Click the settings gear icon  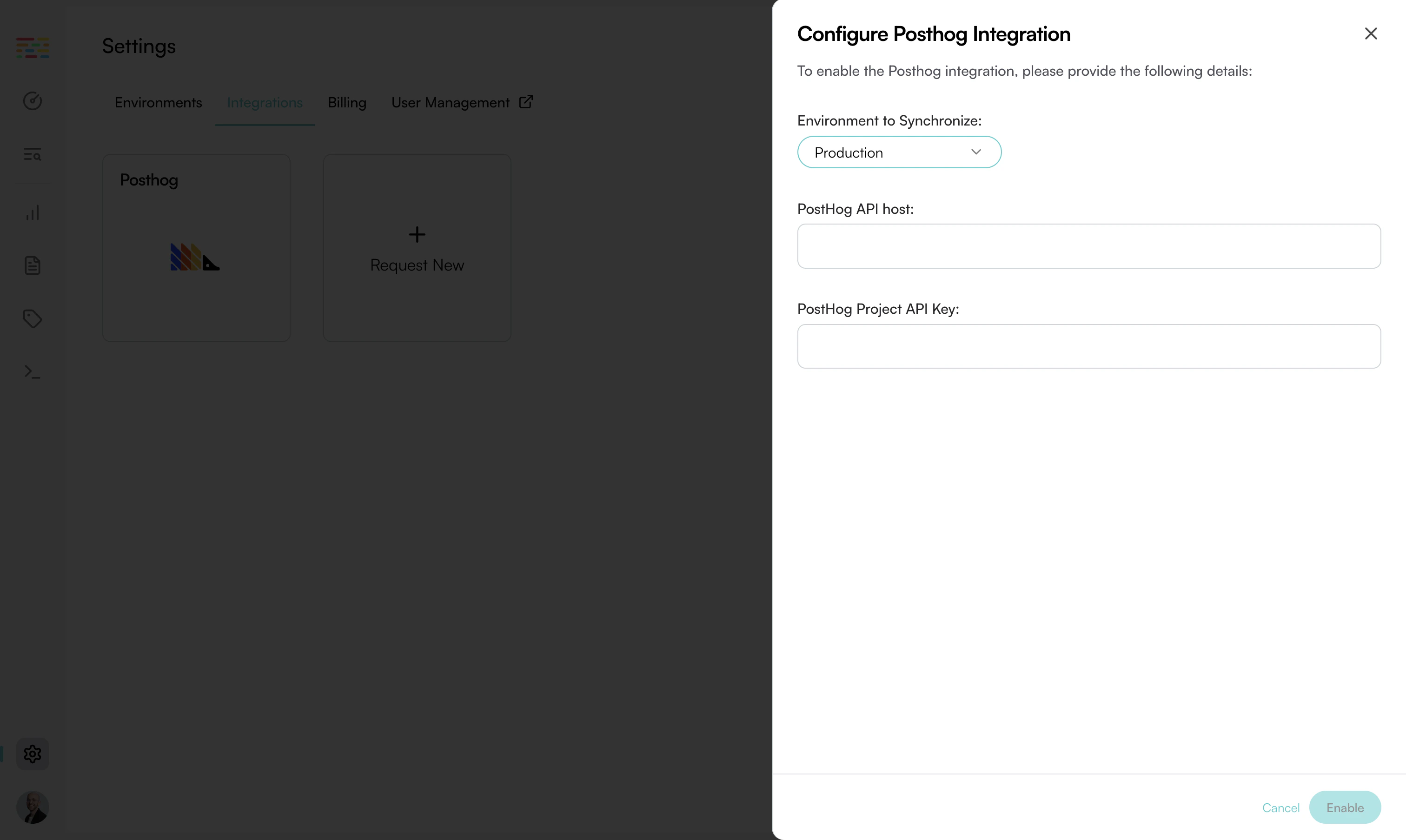tap(32, 754)
